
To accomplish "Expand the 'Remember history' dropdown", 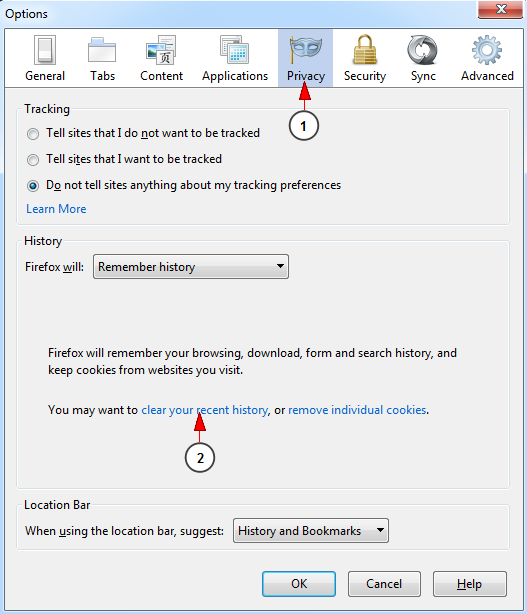I will click(x=191, y=267).
